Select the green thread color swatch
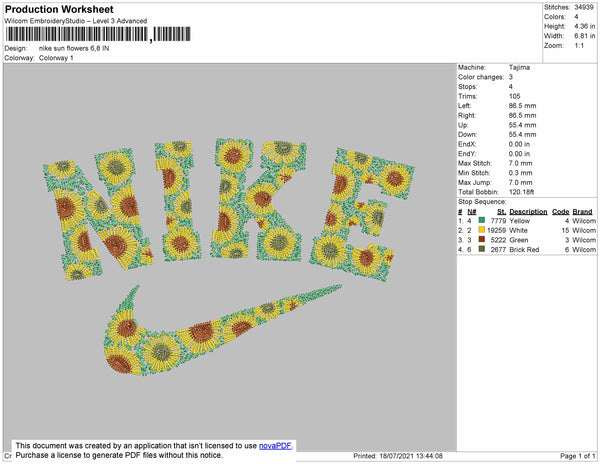The height and width of the screenshot is (464, 600). [x=482, y=220]
